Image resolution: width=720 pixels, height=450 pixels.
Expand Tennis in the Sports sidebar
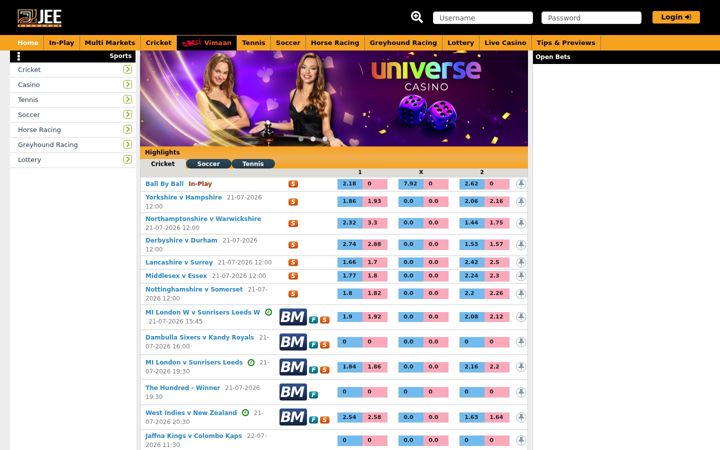(x=127, y=99)
